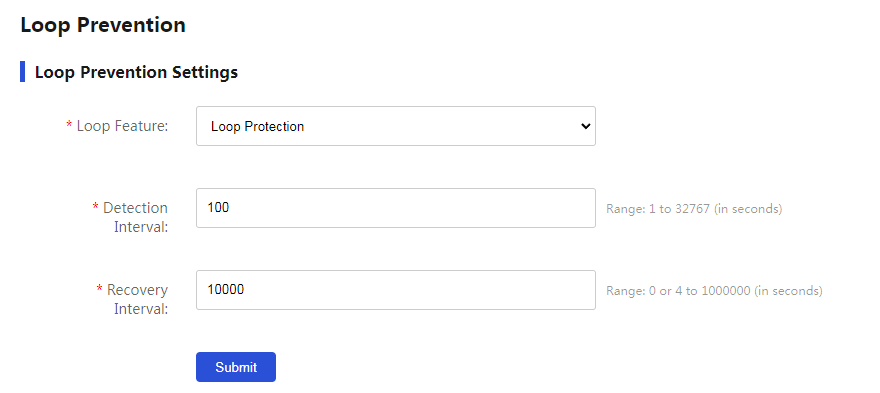880x393 pixels.
Task: Click the Loop Feature label
Action: tap(122, 126)
